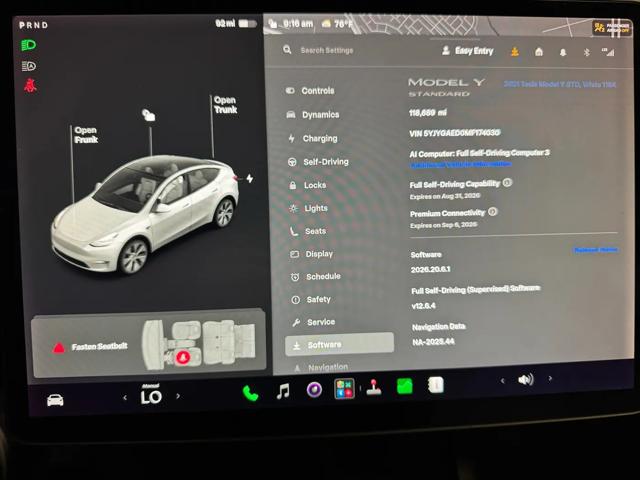Open the purple dashcam camera app

click(314, 390)
